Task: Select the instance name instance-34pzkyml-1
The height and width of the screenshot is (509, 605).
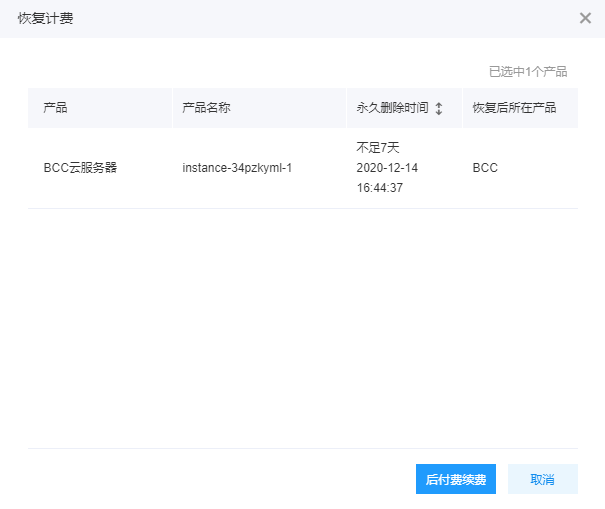Action: (237, 168)
